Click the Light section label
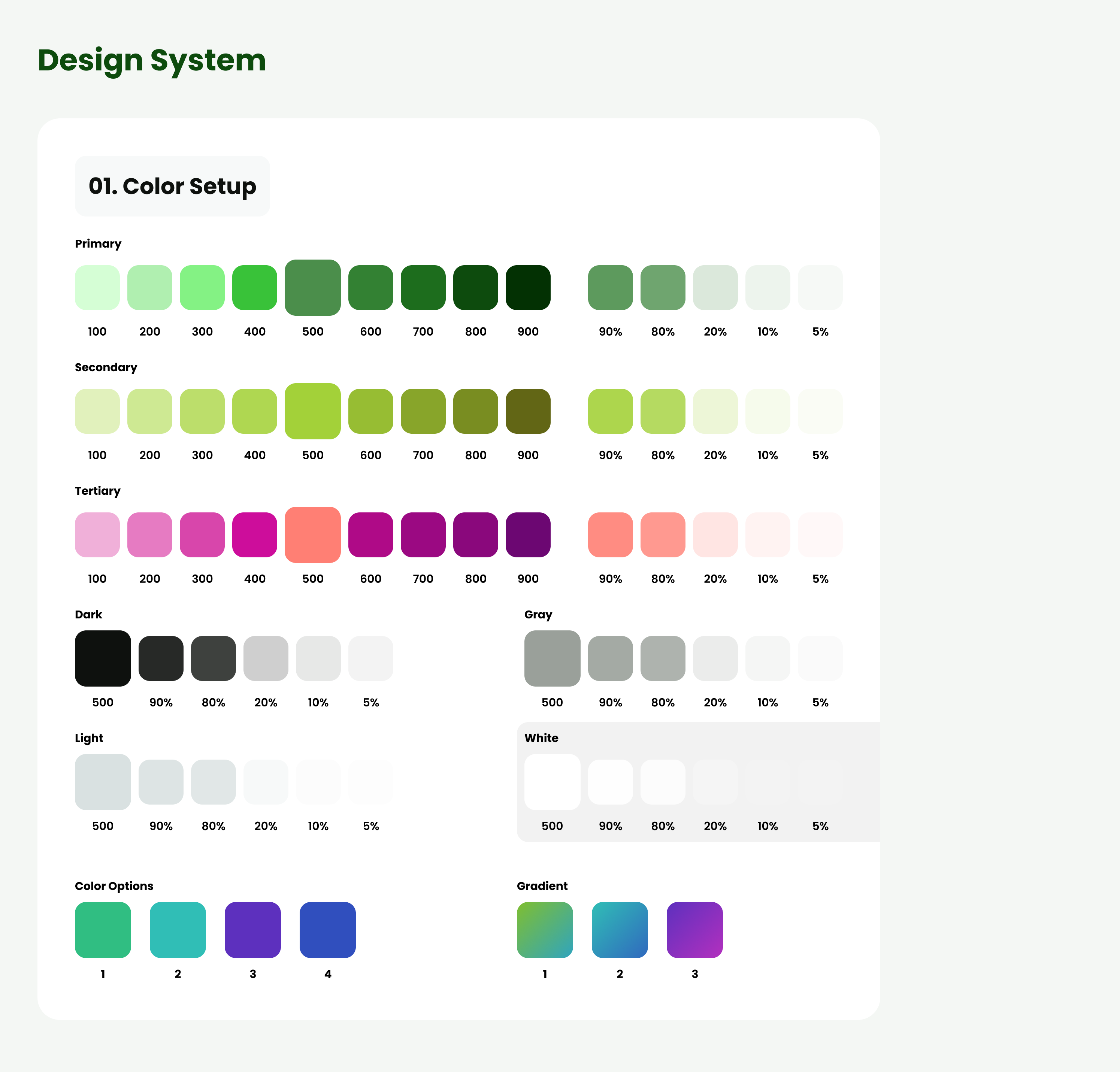Image resolution: width=1120 pixels, height=1072 pixels. point(89,738)
